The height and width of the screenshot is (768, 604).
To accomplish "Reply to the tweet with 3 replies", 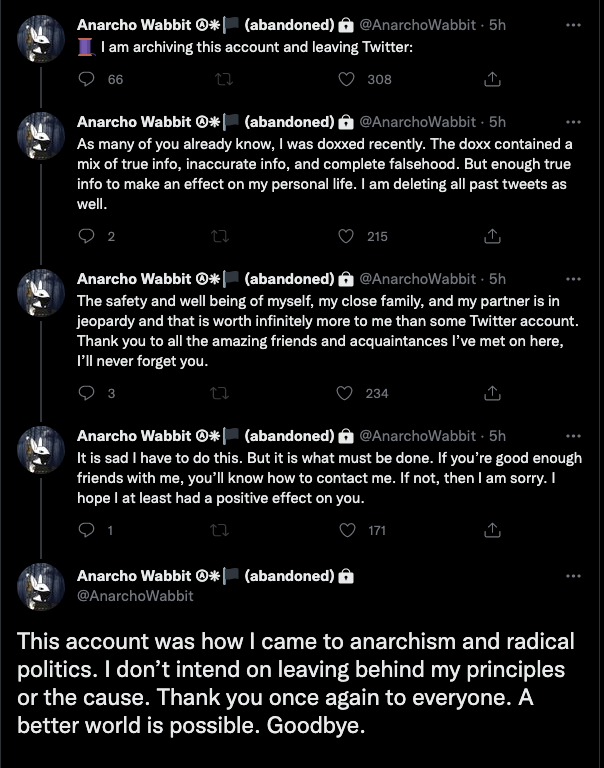I will [x=86, y=393].
